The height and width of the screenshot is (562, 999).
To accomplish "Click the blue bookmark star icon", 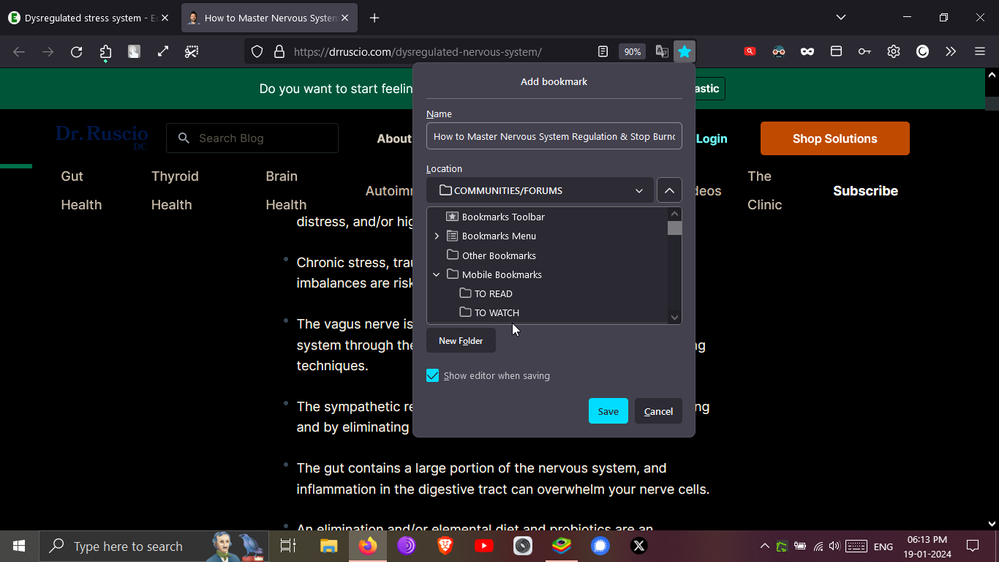I will coord(684,52).
